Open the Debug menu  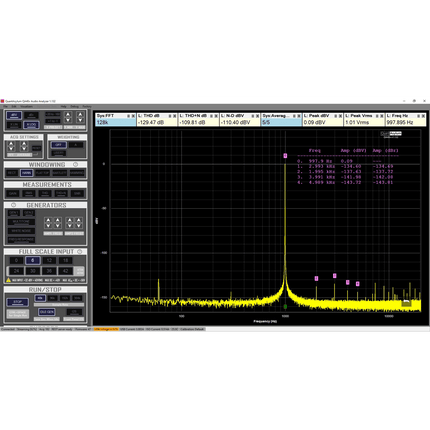tap(75, 106)
